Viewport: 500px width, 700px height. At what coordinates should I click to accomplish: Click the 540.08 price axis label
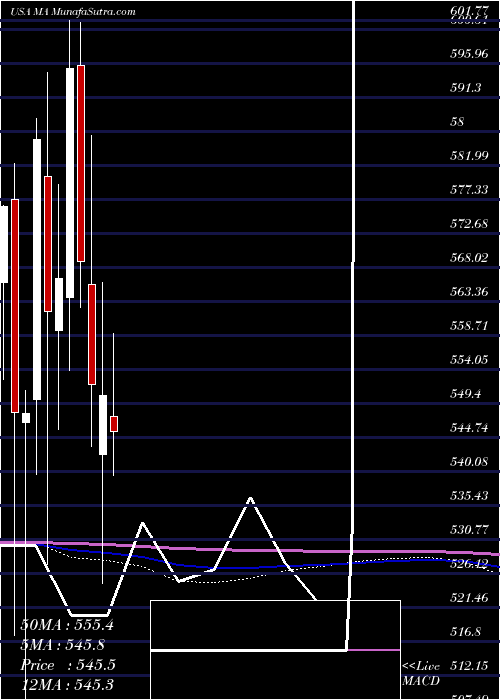click(x=468, y=462)
